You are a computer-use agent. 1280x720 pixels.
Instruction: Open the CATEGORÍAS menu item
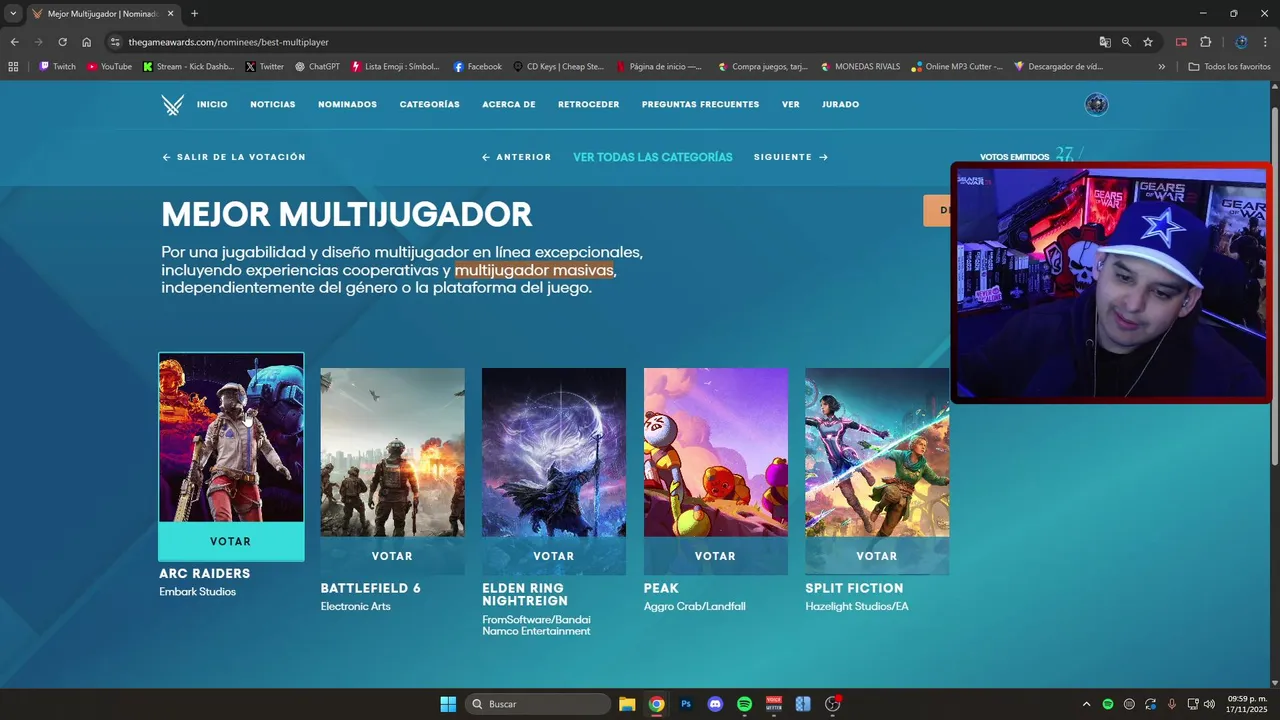[x=430, y=105]
